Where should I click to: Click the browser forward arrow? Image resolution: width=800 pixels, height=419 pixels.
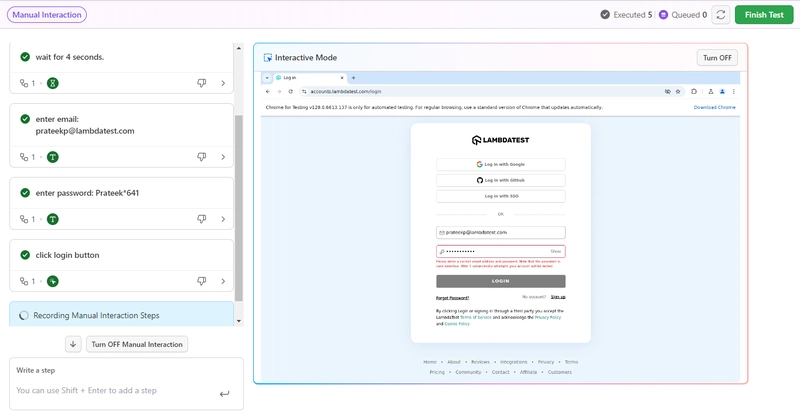click(279, 92)
